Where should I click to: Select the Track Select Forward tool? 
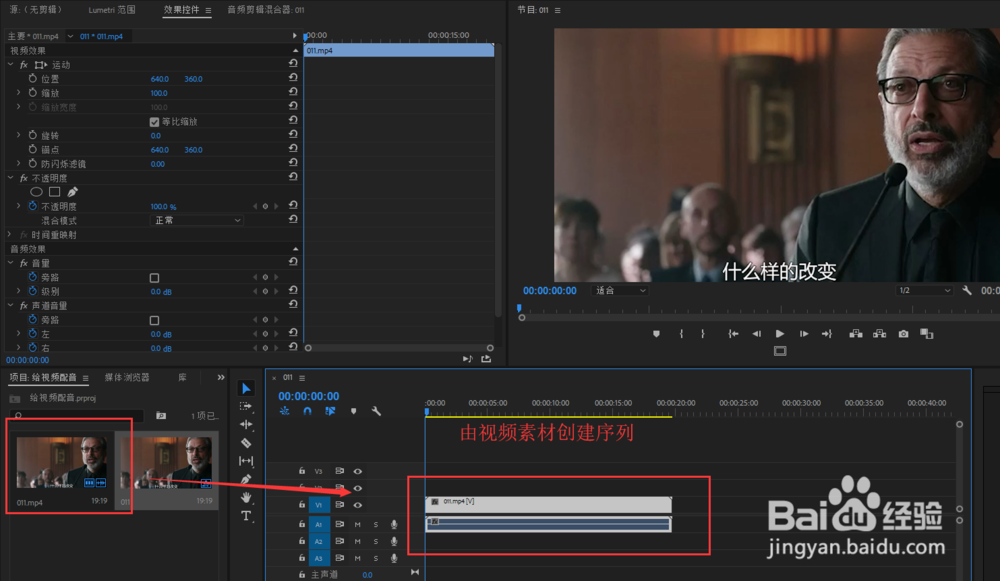[246, 406]
